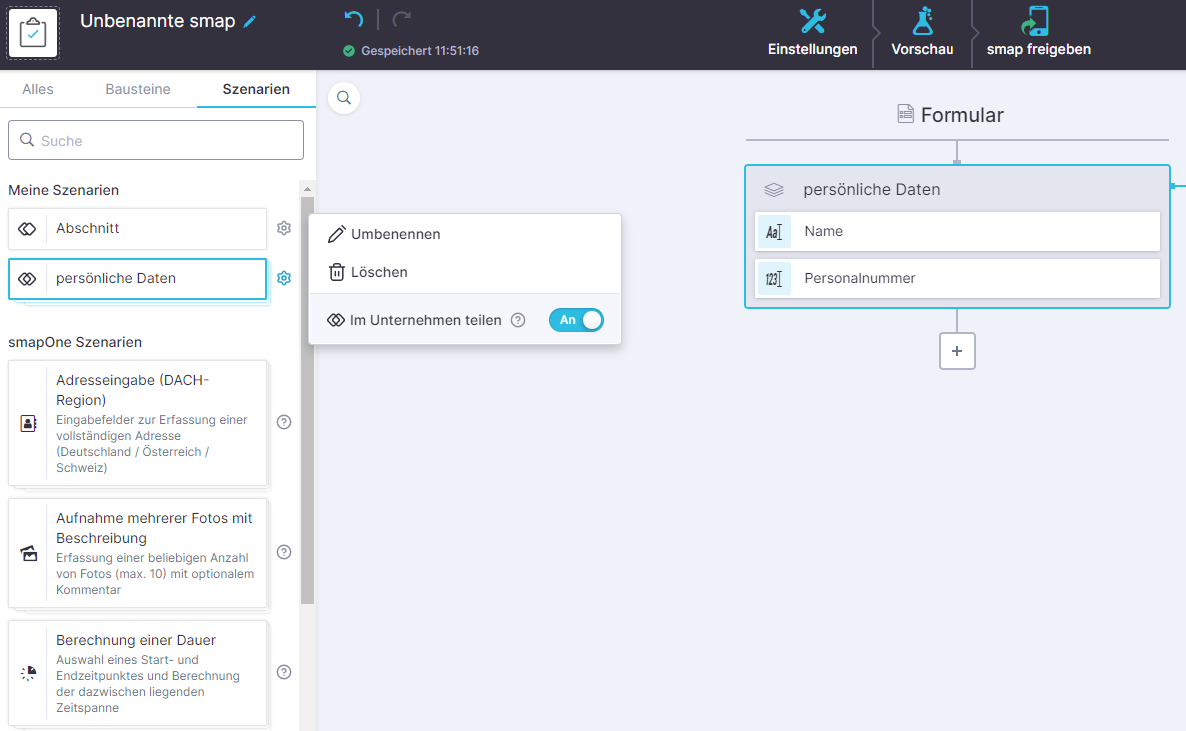This screenshot has height=731, width=1186.
Task: Open Vorschau via the flask icon
Action: click(922, 21)
